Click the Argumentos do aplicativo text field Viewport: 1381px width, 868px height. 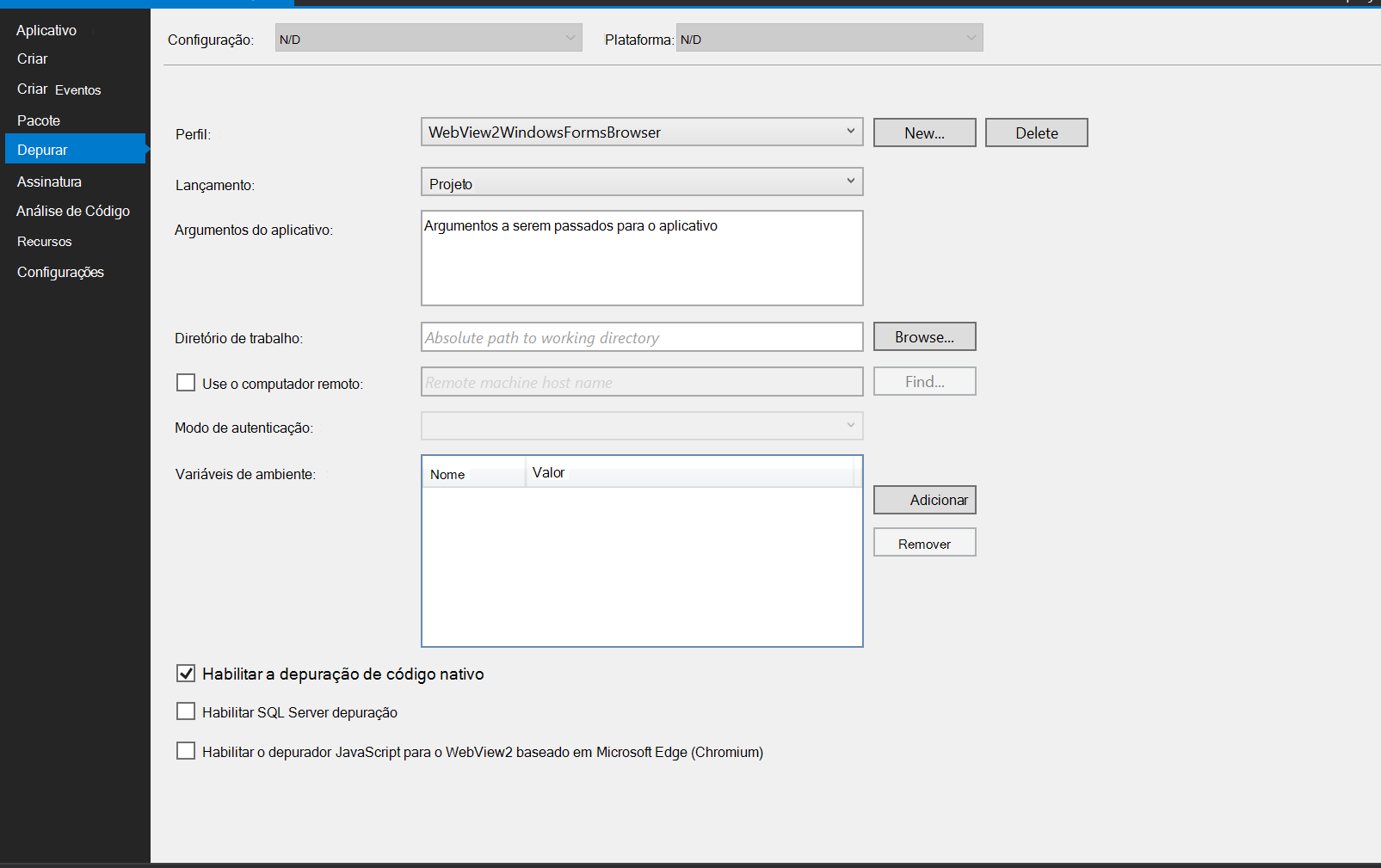(x=641, y=258)
